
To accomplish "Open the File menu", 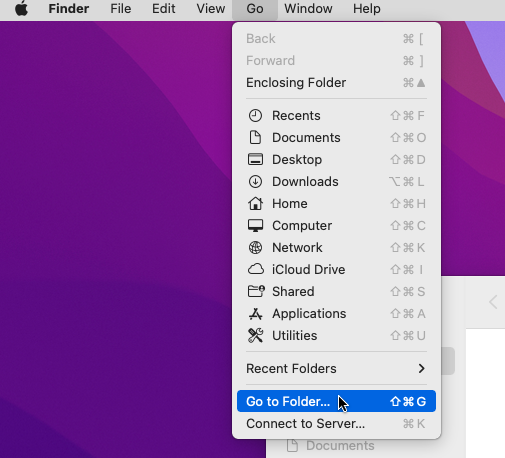I will (121, 8).
